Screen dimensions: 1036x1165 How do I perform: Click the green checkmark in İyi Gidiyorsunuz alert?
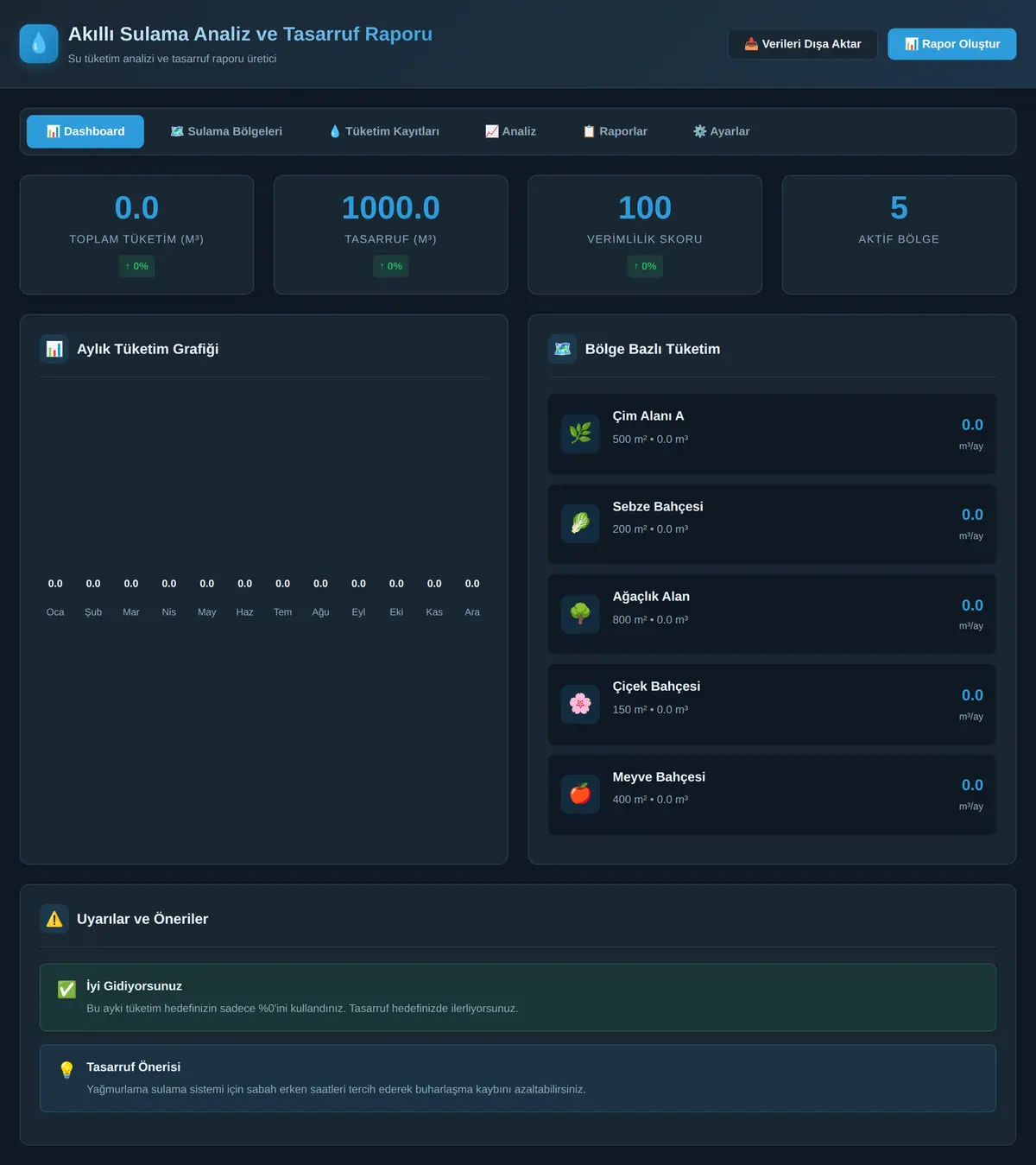tap(66, 990)
